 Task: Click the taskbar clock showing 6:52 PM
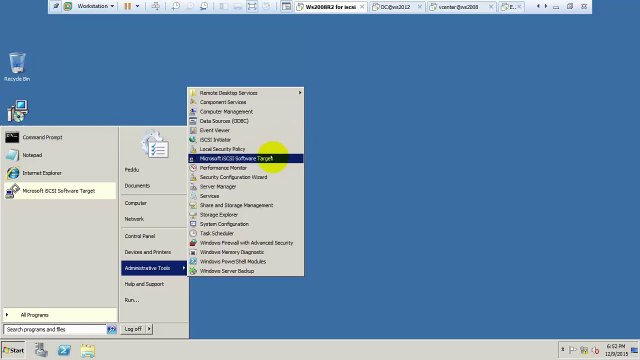click(x=616, y=350)
